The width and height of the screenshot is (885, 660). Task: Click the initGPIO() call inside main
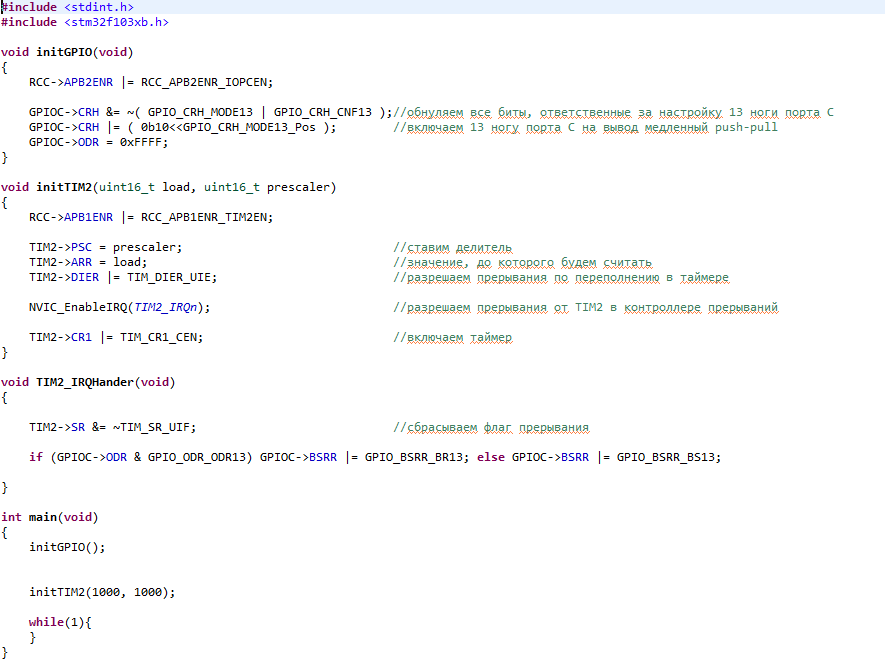point(67,547)
